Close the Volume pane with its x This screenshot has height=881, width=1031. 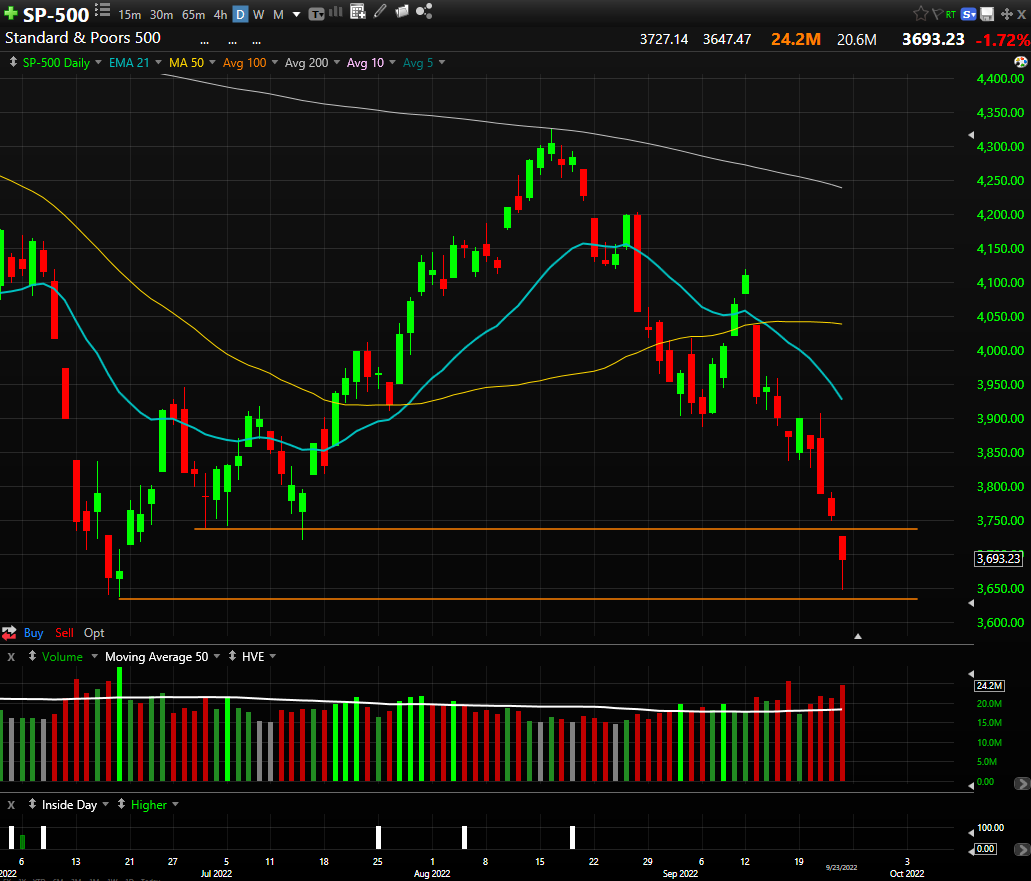[11, 657]
